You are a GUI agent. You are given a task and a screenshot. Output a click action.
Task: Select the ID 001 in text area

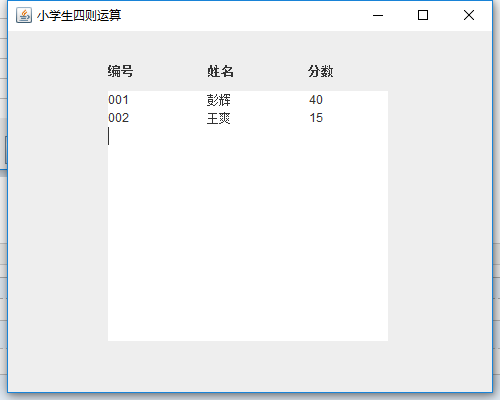[x=118, y=100]
